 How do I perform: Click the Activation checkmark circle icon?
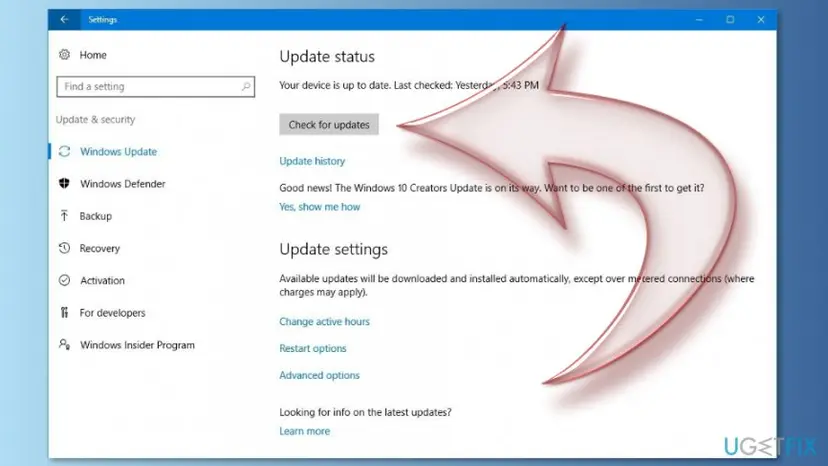64,280
